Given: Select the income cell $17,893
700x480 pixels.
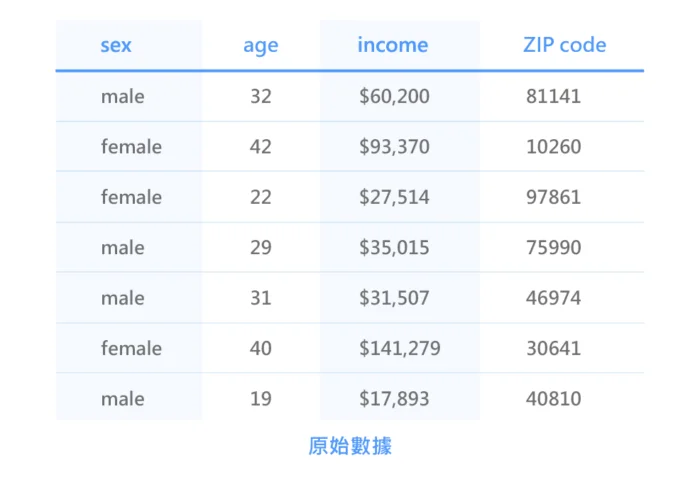Looking at the screenshot, I should tap(394, 399).
